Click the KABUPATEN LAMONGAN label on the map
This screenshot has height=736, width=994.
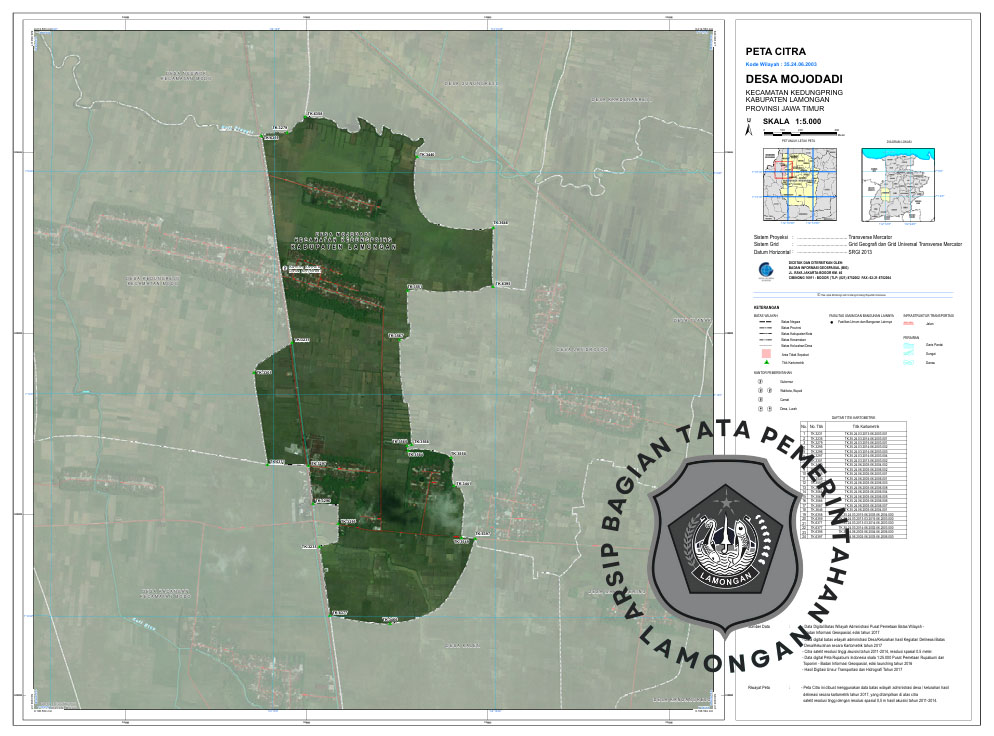point(343,246)
